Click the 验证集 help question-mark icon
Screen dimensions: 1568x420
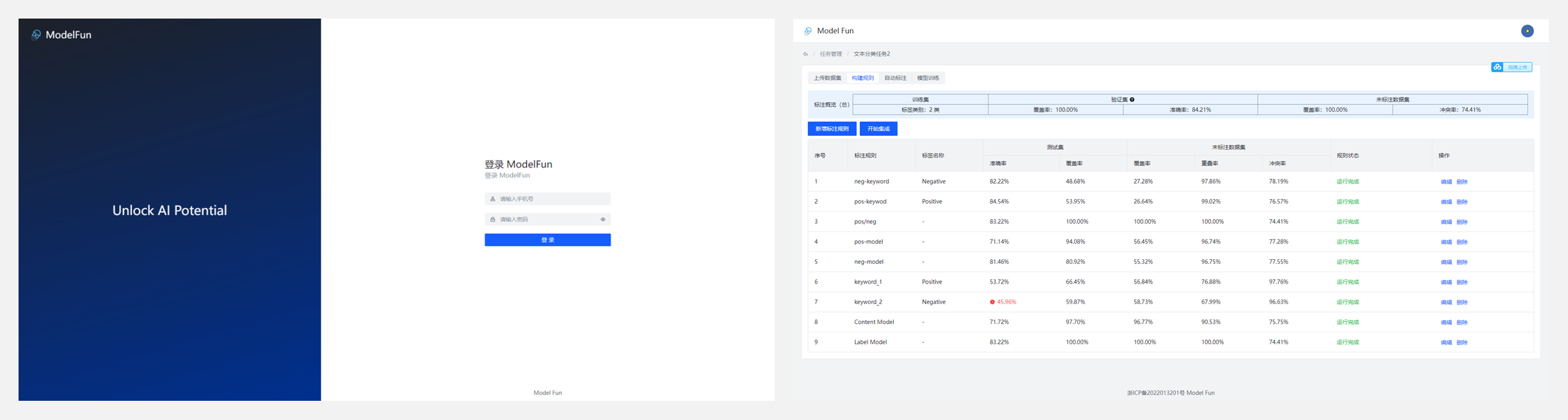[1132, 99]
